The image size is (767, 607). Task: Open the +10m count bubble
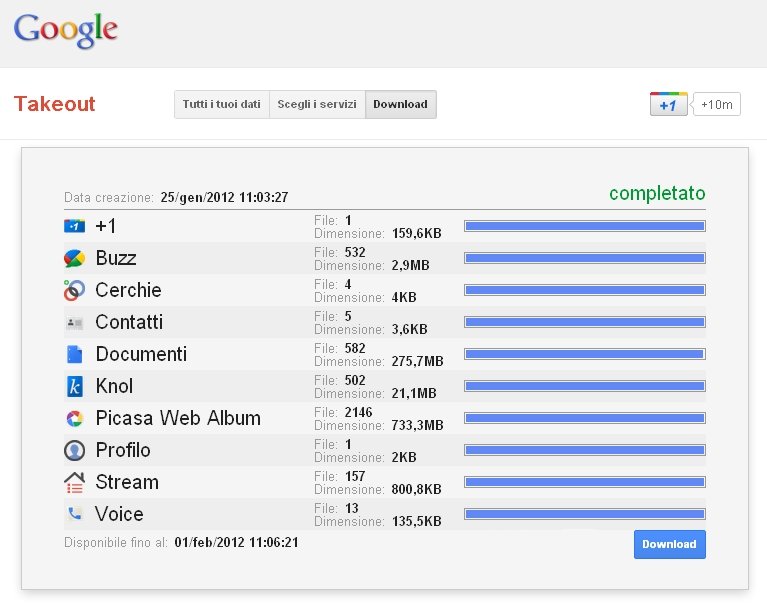click(717, 104)
